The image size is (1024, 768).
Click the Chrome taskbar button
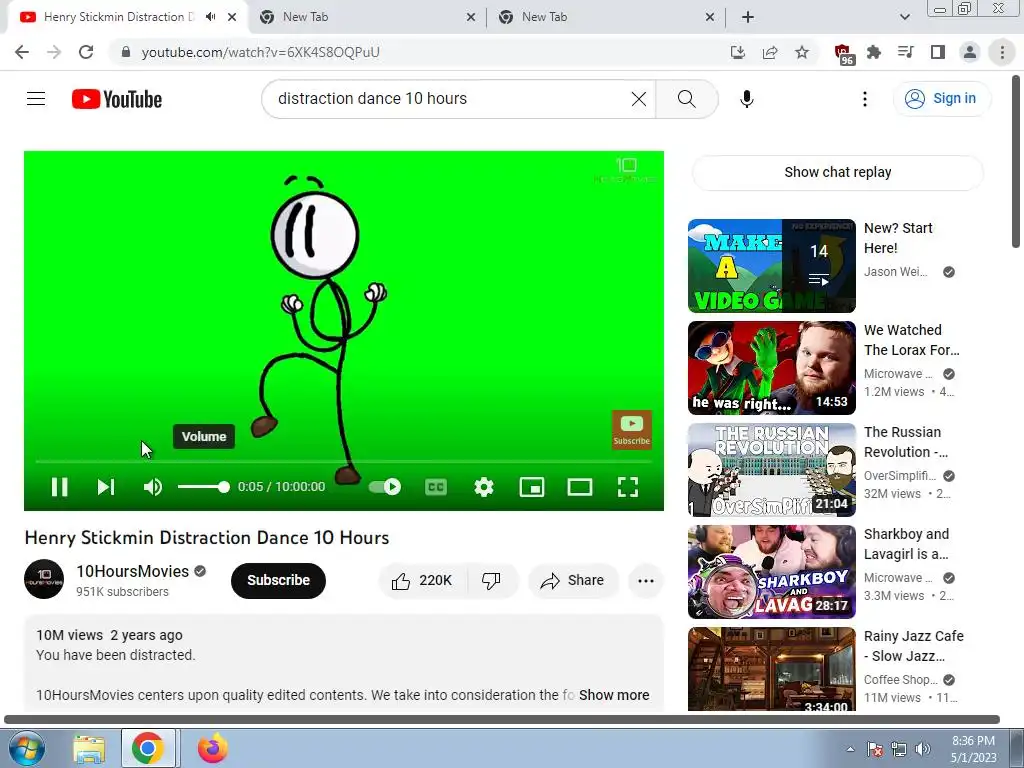148,748
